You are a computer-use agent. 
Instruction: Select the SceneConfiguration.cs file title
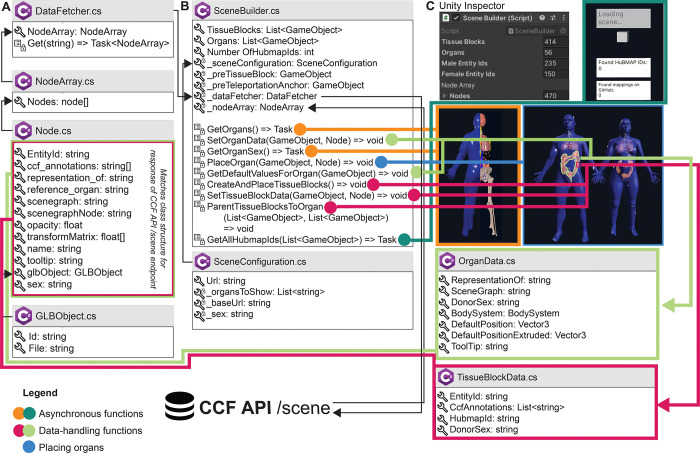[260, 262]
